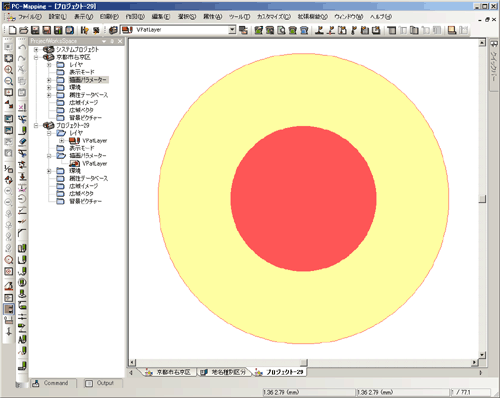Open the ファイル(F) menu
Viewport: 500px width, 398px height.
[30, 17]
